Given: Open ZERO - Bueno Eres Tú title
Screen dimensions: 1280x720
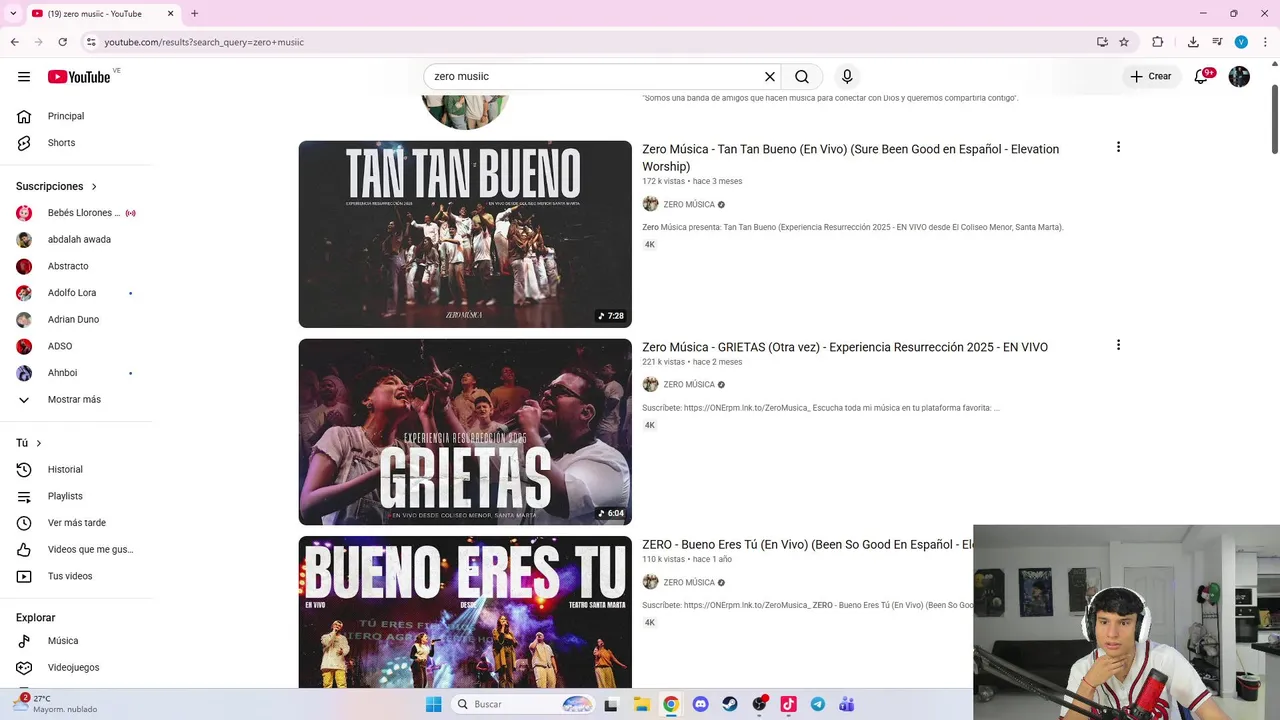Looking at the screenshot, I should [x=808, y=545].
